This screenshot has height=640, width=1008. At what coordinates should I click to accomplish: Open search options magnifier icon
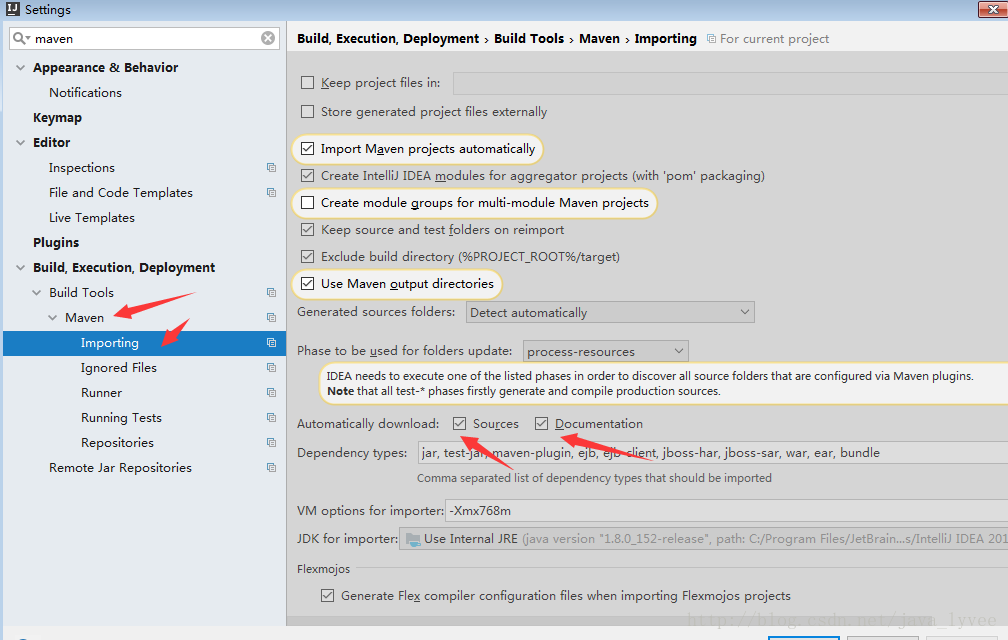click(21, 39)
